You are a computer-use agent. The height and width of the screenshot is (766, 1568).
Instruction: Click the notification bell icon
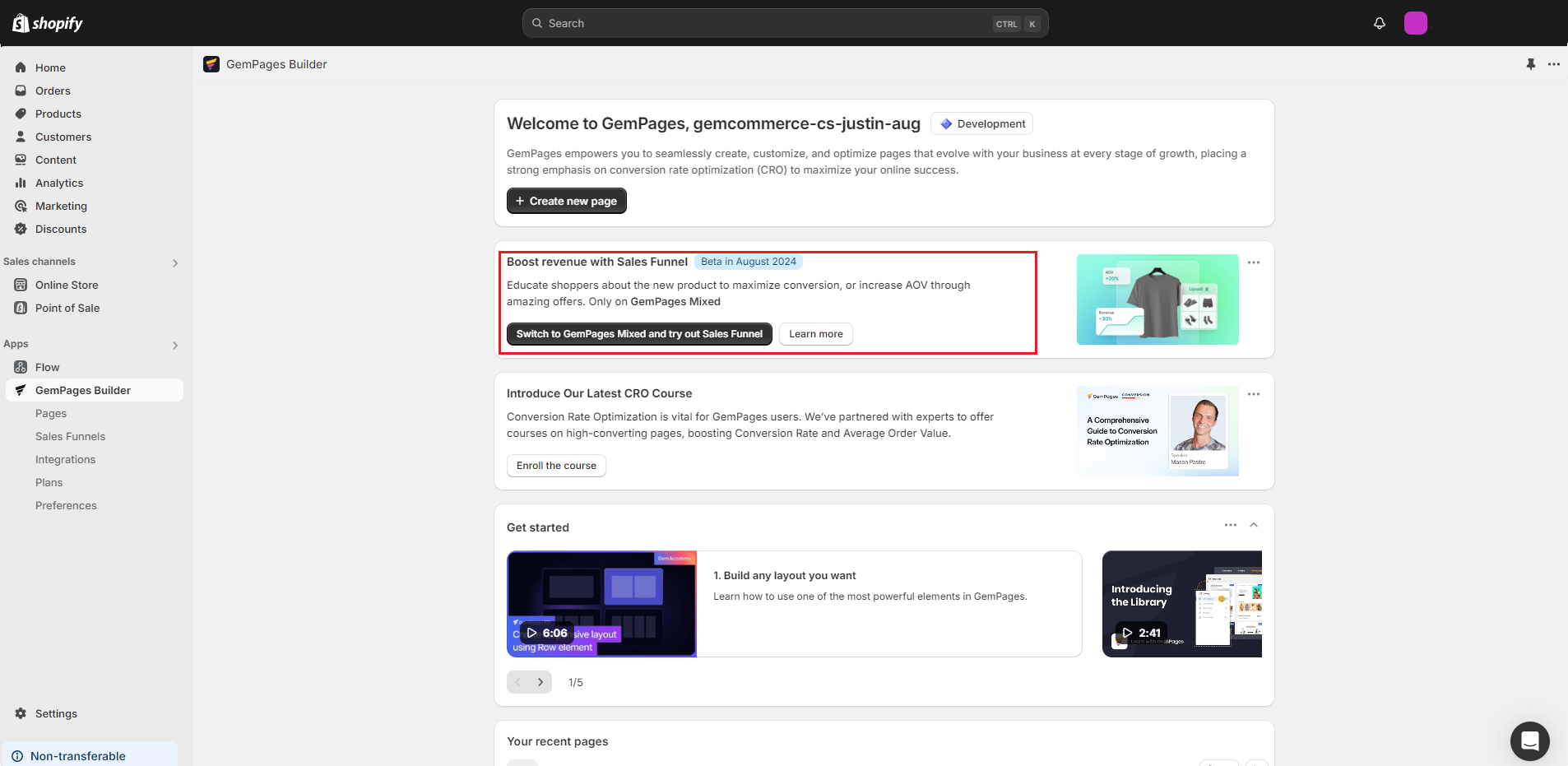click(1380, 23)
